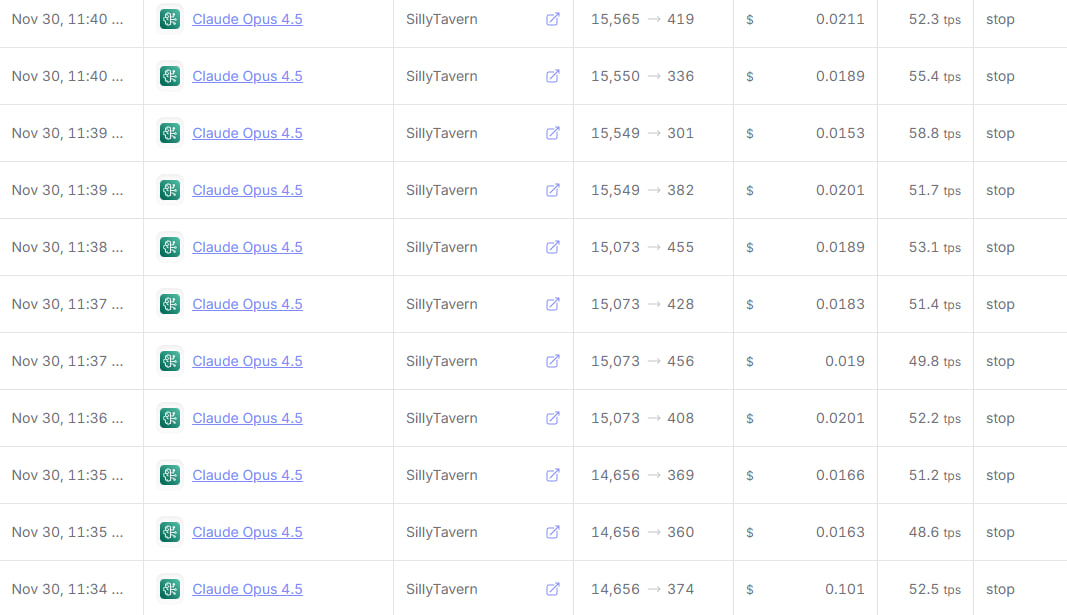Open Claude Opus 4.5 link in 15,549 → 382 row
This screenshot has width=1067, height=615.
click(247, 190)
